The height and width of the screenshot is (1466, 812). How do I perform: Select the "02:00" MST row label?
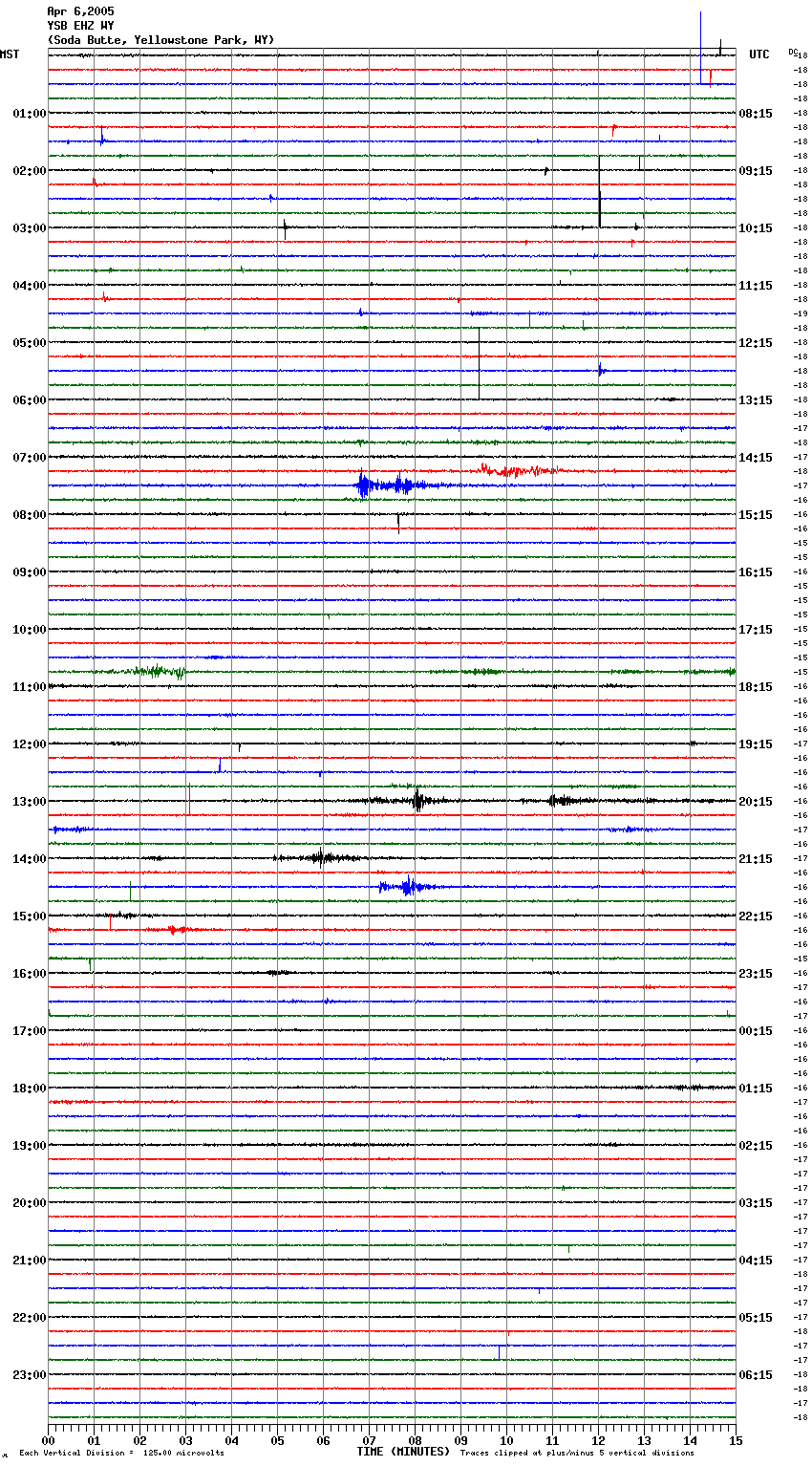(30, 171)
